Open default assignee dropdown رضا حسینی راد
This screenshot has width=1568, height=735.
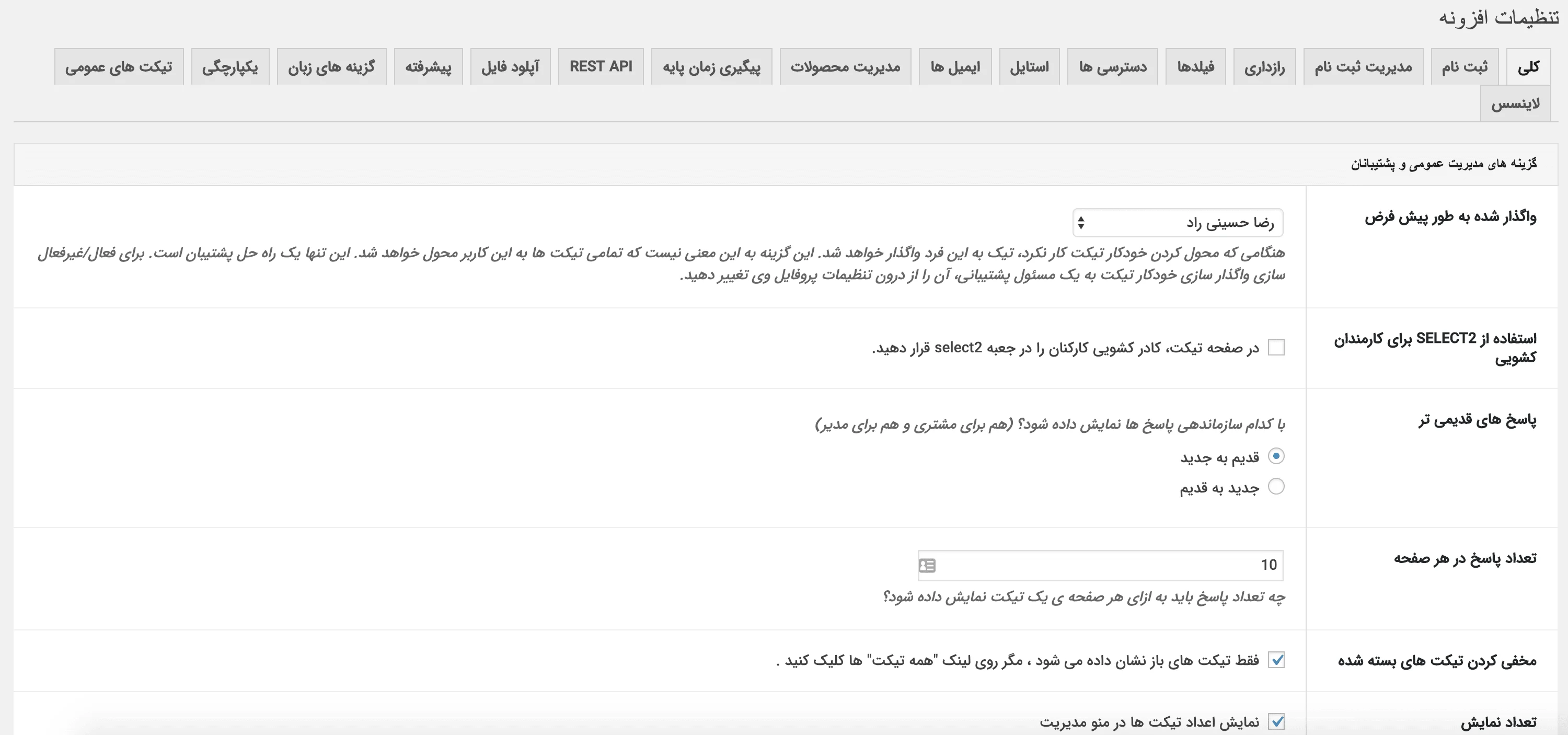pyautogui.click(x=1177, y=223)
